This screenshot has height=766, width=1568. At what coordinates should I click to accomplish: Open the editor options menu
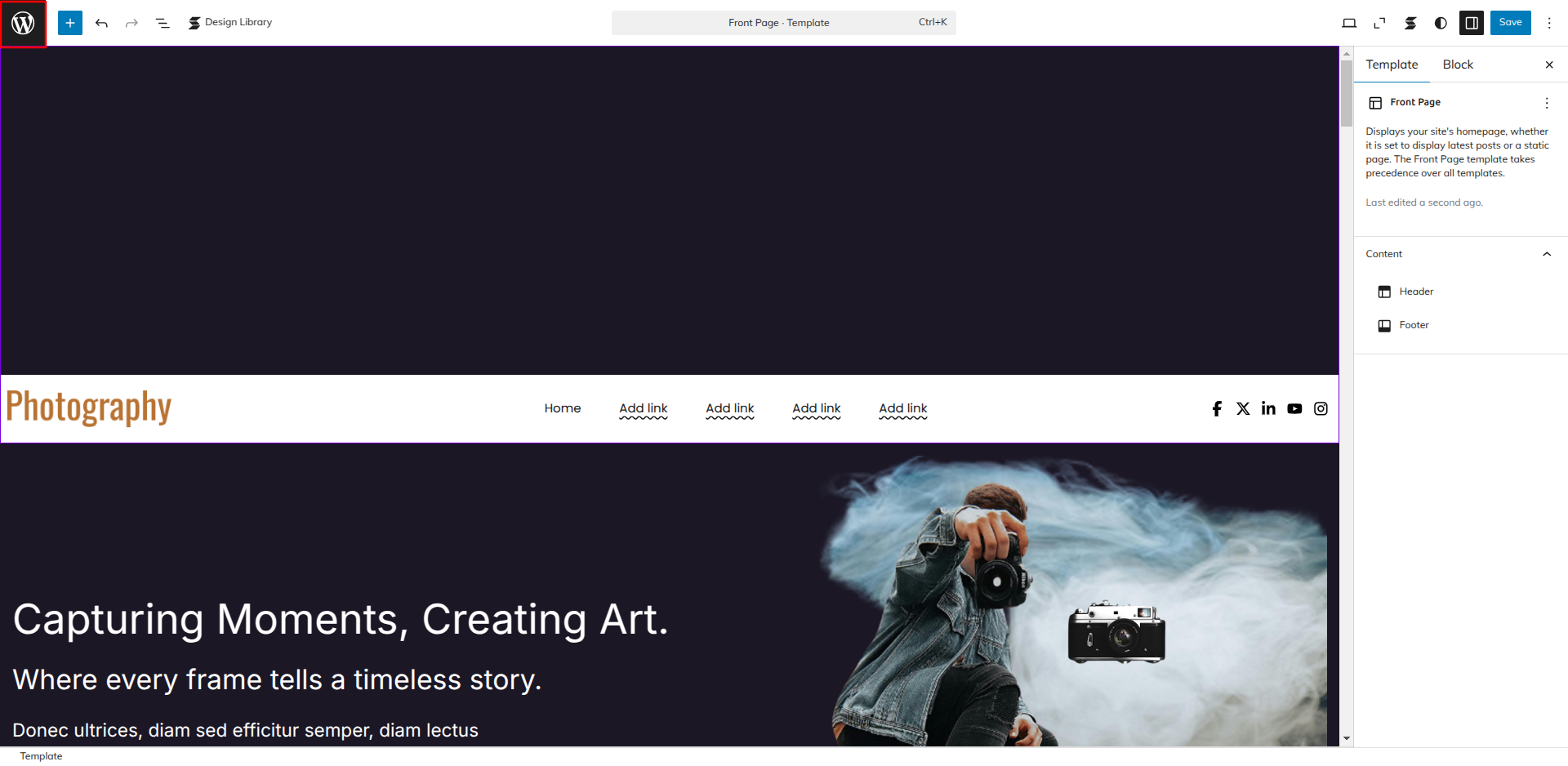(1549, 23)
